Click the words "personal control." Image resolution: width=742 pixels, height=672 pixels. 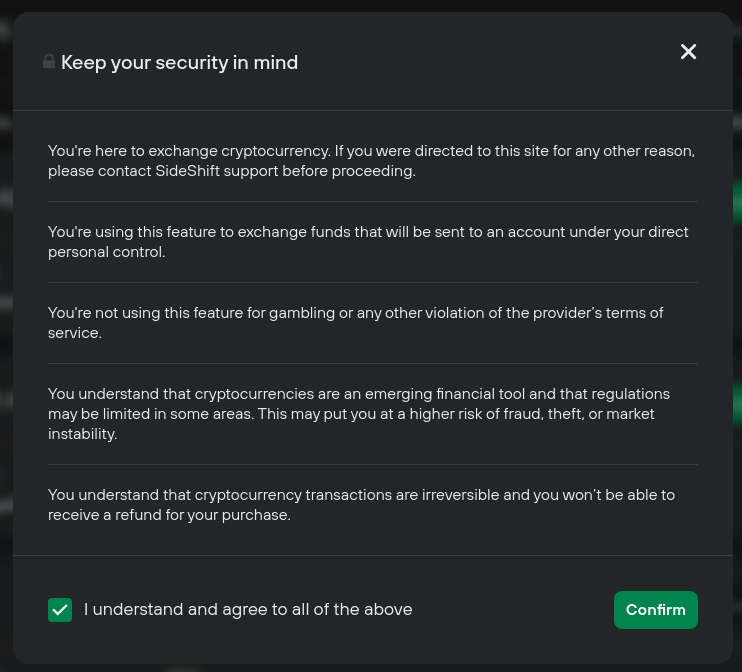pyautogui.click(x=106, y=252)
